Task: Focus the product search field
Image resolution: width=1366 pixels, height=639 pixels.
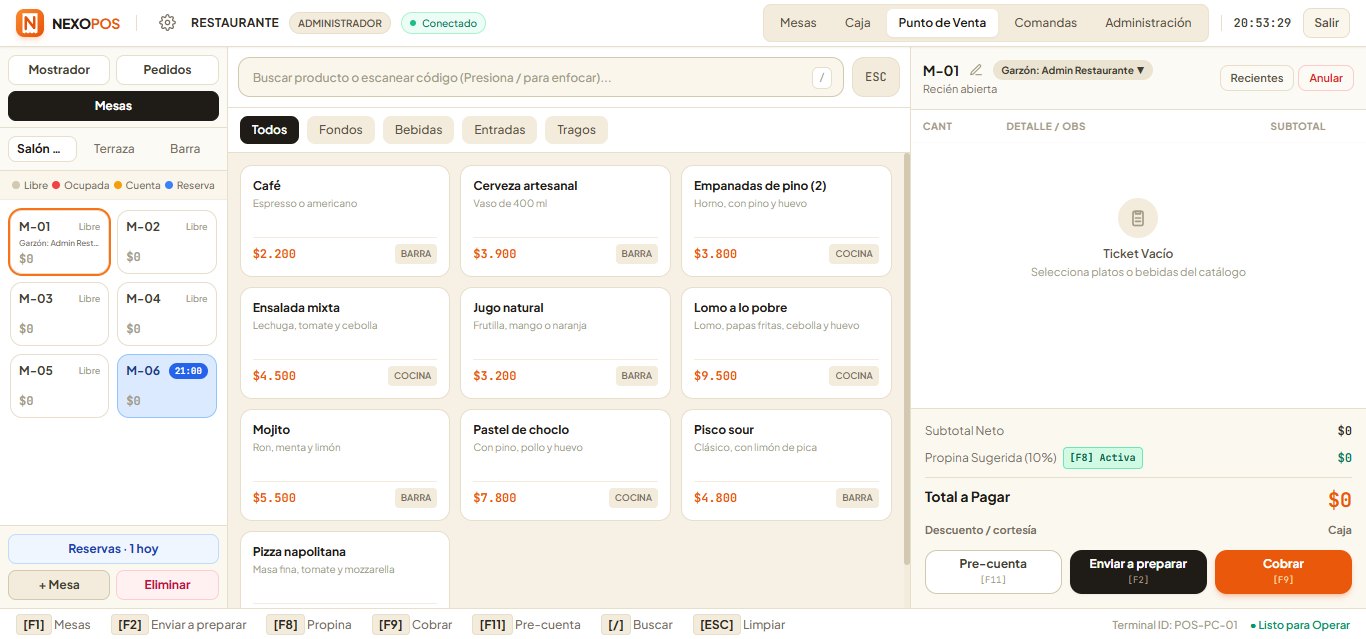Action: (x=541, y=77)
